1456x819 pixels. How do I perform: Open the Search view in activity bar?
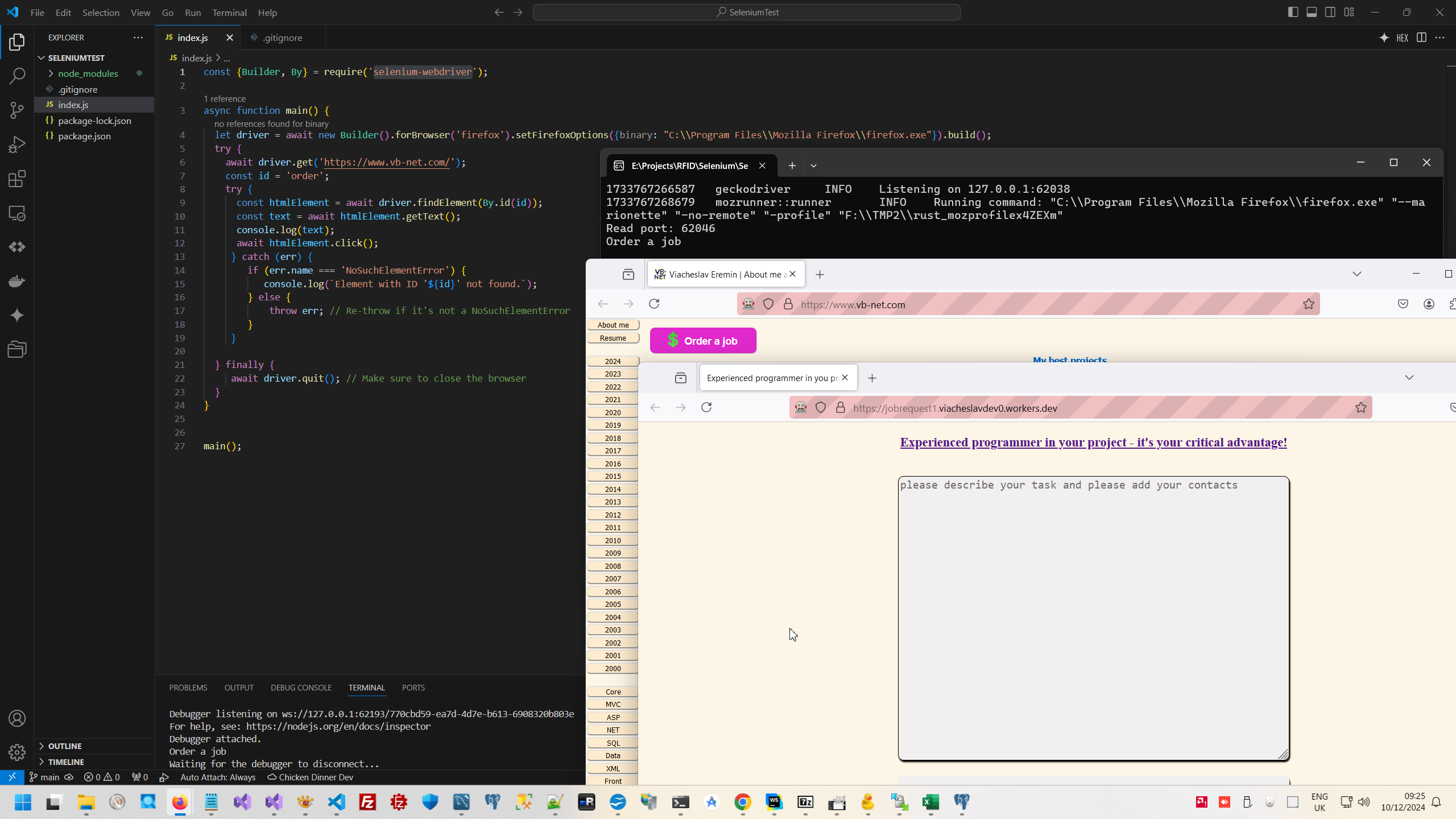(17, 76)
